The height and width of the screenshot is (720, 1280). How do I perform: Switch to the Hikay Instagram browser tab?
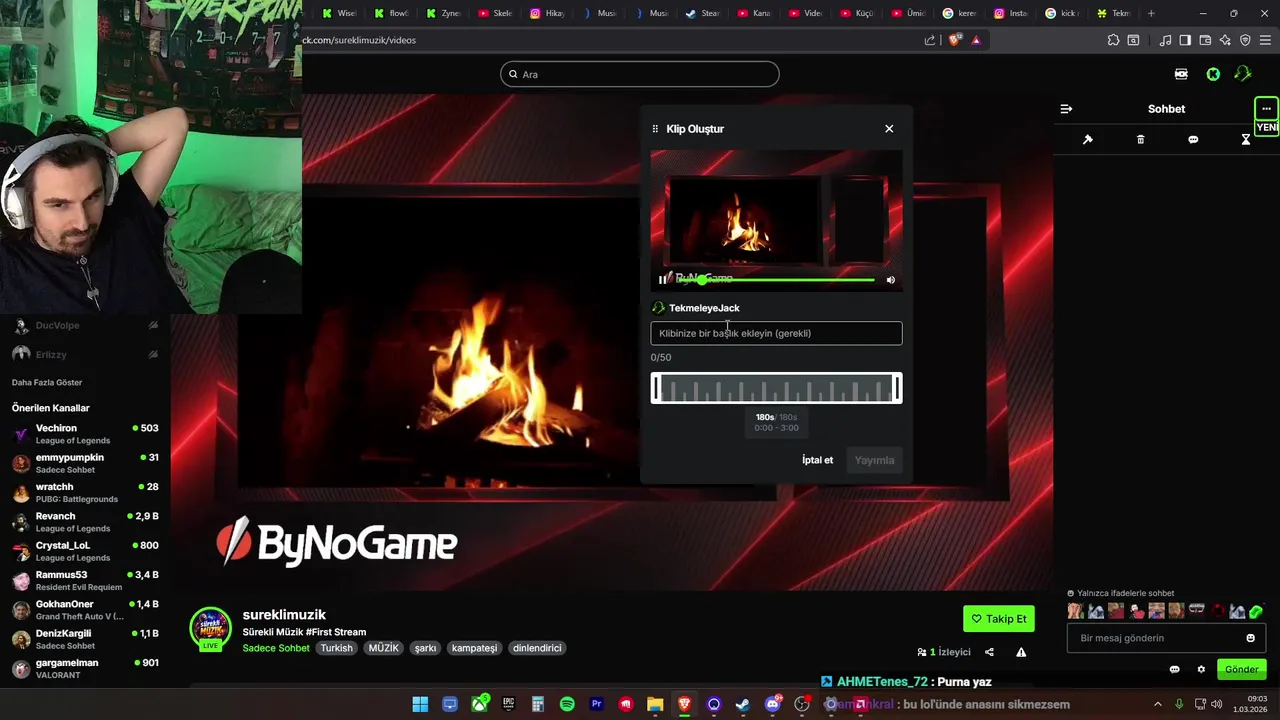tap(547, 13)
